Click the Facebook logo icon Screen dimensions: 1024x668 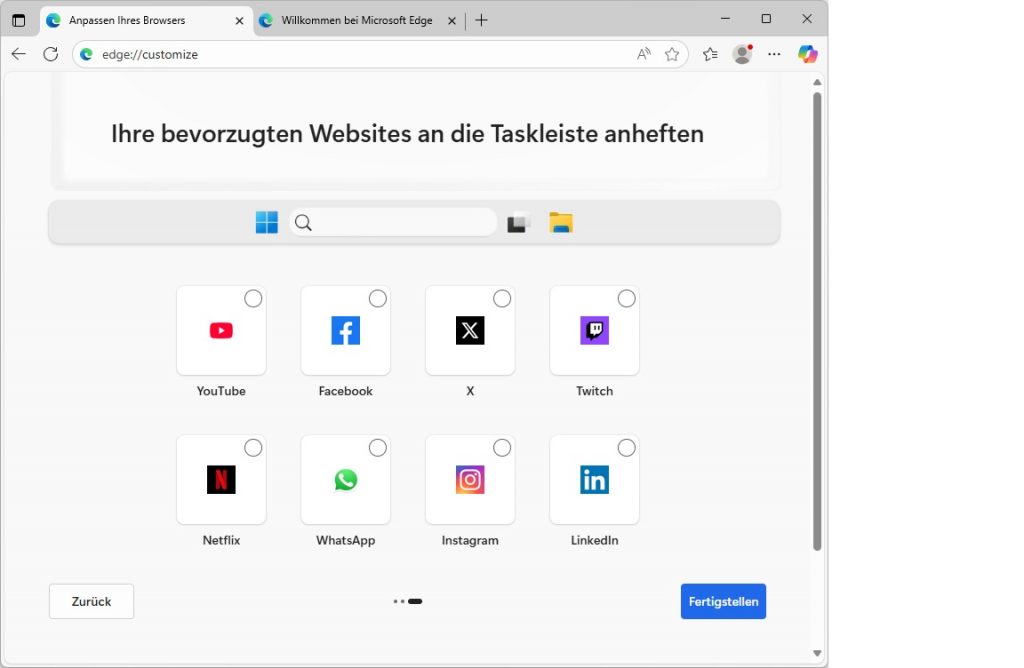tap(345, 331)
